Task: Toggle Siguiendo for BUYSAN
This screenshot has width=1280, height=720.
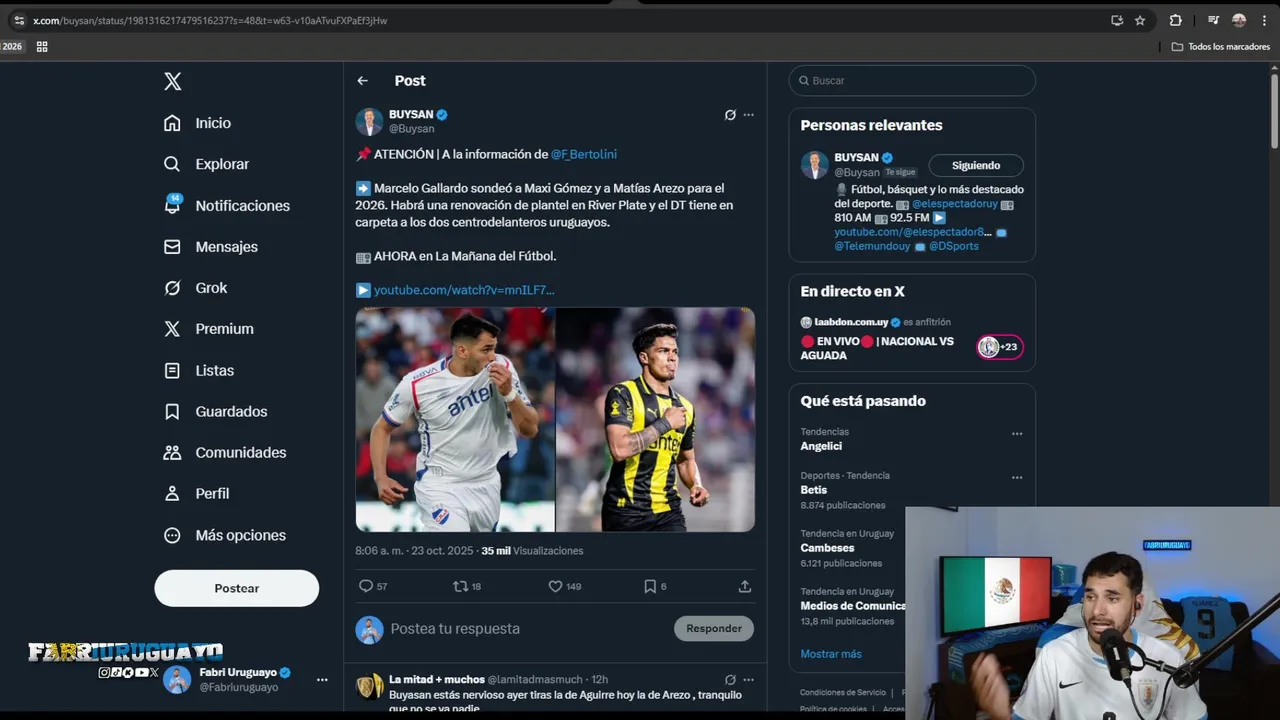Action: coord(976,165)
